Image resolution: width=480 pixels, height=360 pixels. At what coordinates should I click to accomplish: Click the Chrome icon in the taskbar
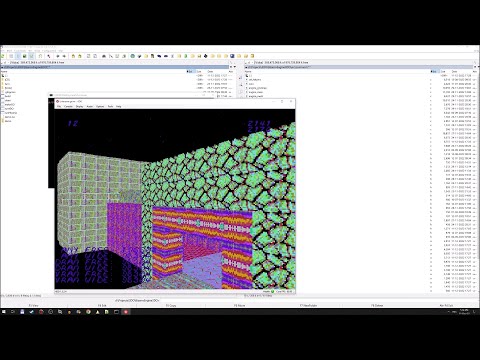[x=88, y=312]
